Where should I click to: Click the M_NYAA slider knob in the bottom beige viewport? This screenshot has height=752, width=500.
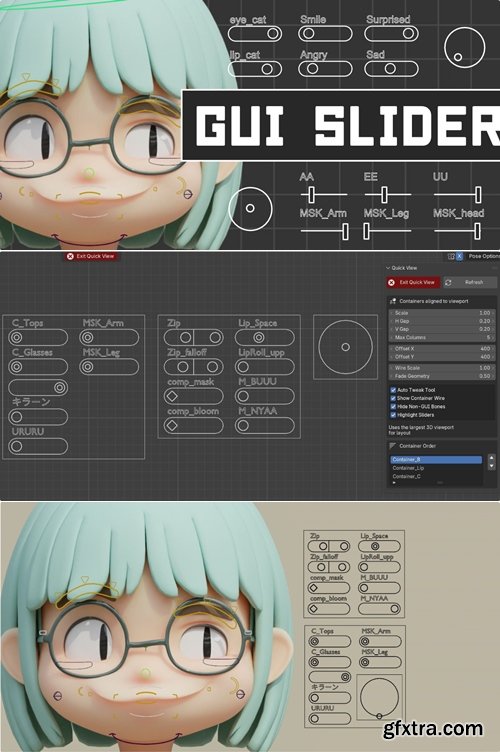point(394,609)
